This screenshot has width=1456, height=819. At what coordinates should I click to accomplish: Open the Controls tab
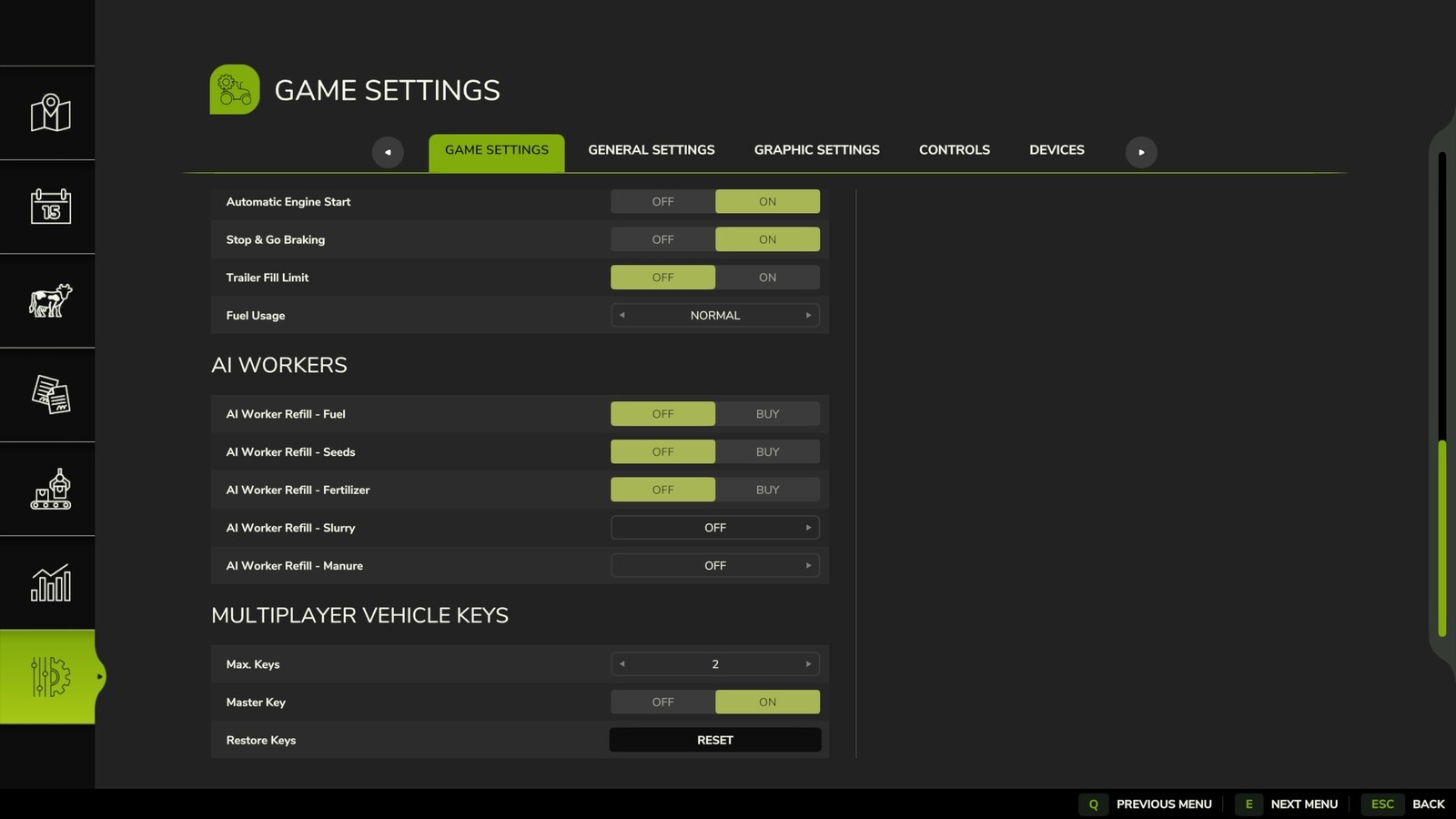coord(954,149)
